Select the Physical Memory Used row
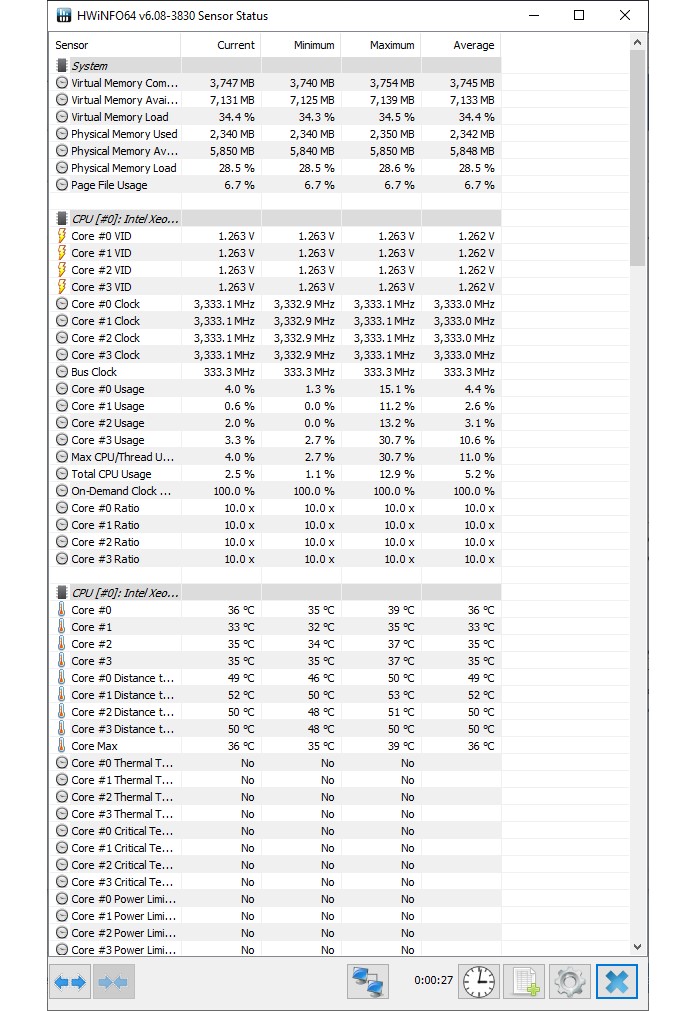696x1011 pixels. point(277,134)
